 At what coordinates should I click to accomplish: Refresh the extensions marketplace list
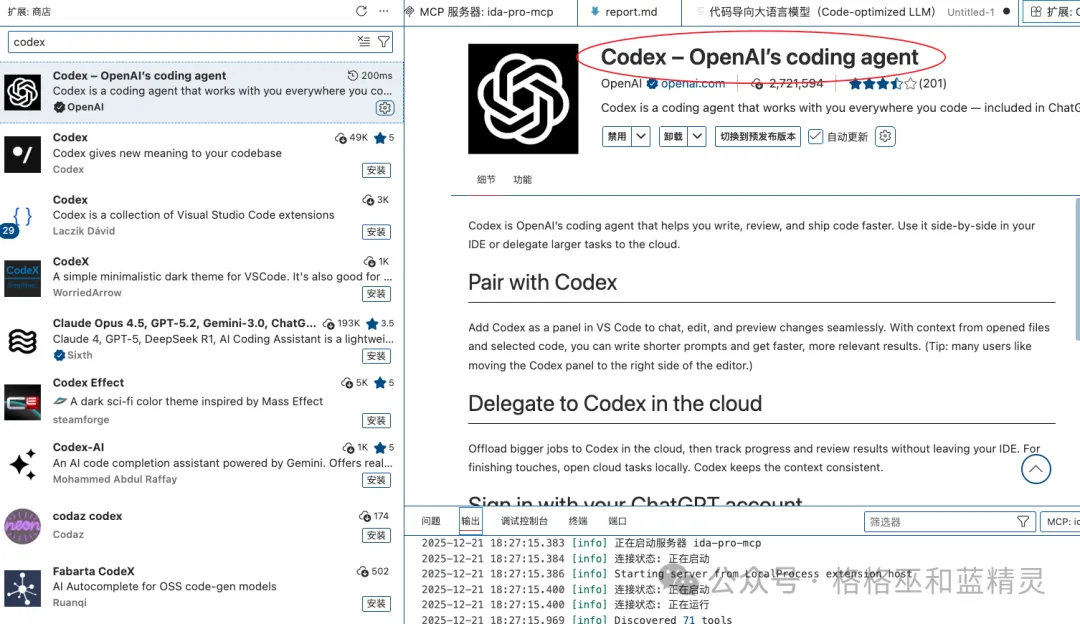[361, 11]
